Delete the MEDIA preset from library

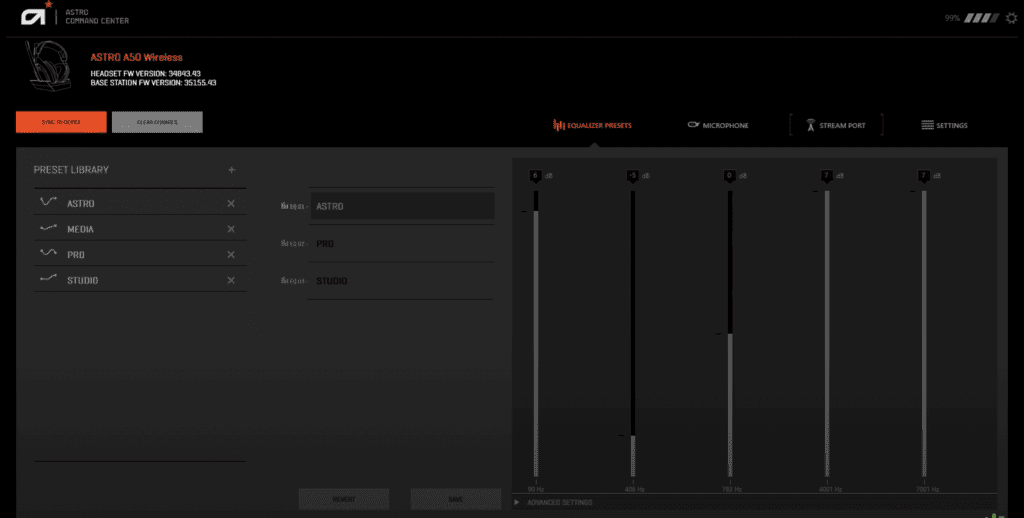click(231, 229)
